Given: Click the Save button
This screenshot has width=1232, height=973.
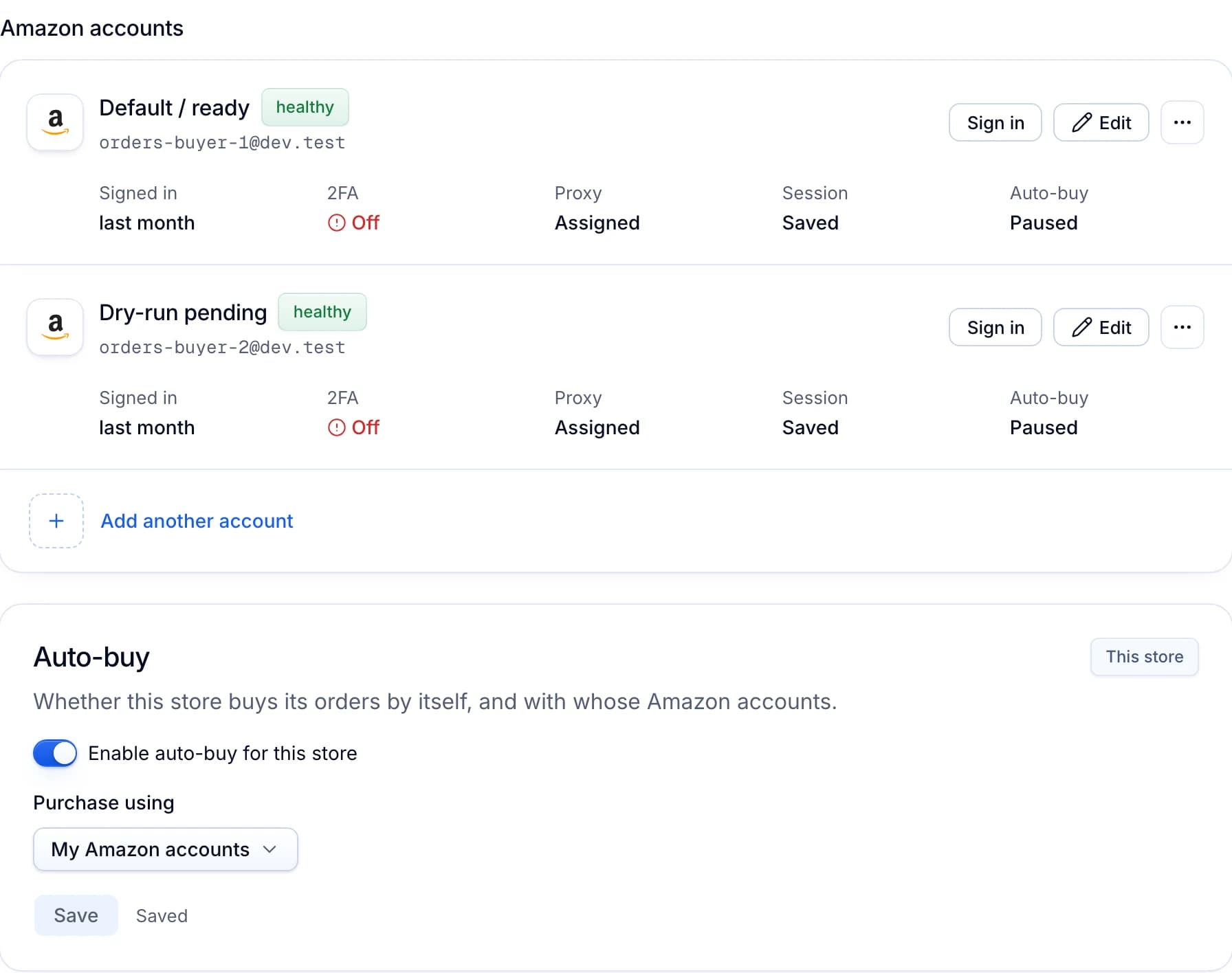Looking at the screenshot, I should click(76, 915).
